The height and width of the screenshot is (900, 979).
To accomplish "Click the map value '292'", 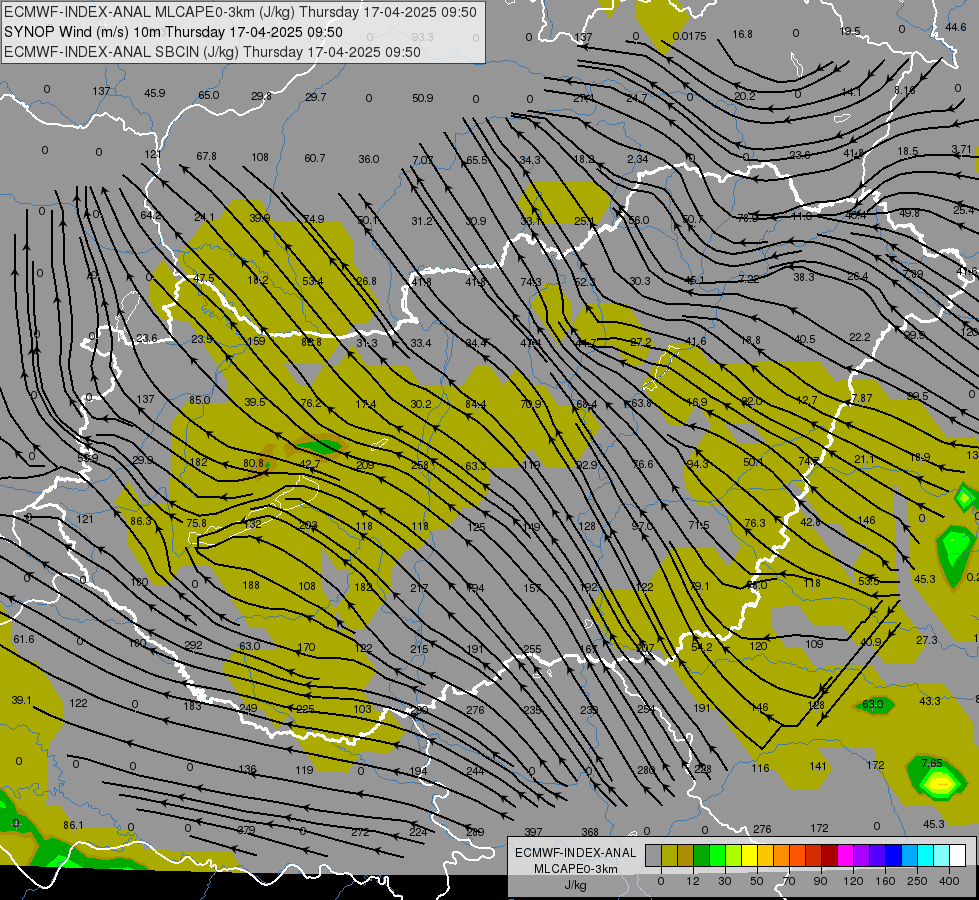I will [193, 645].
